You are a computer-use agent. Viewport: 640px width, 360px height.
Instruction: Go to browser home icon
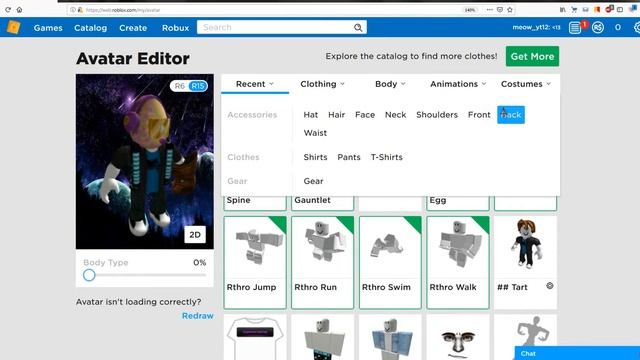pyautogui.click(x=19, y=9)
